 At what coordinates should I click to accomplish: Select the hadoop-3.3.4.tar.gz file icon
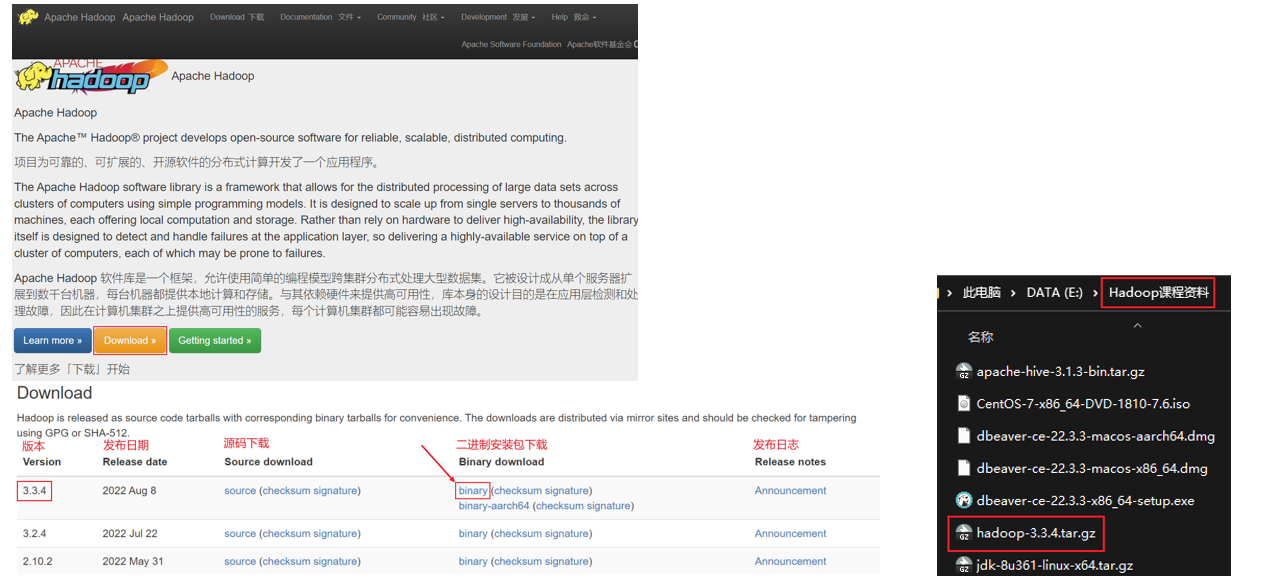pos(964,533)
